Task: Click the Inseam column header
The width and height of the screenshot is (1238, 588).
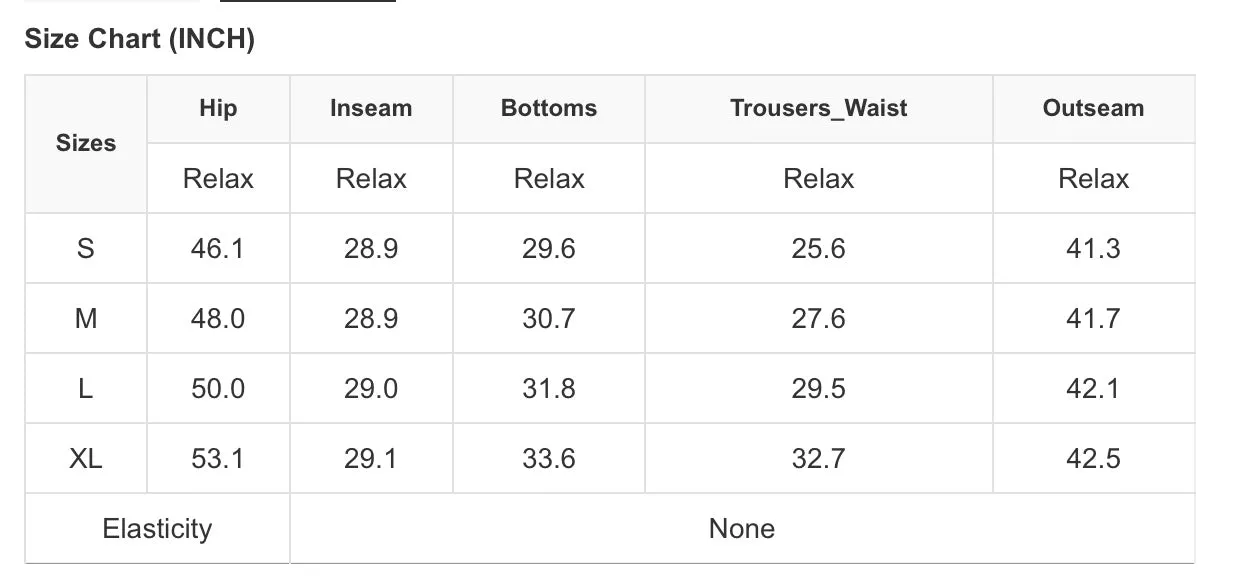Action: (x=371, y=108)
